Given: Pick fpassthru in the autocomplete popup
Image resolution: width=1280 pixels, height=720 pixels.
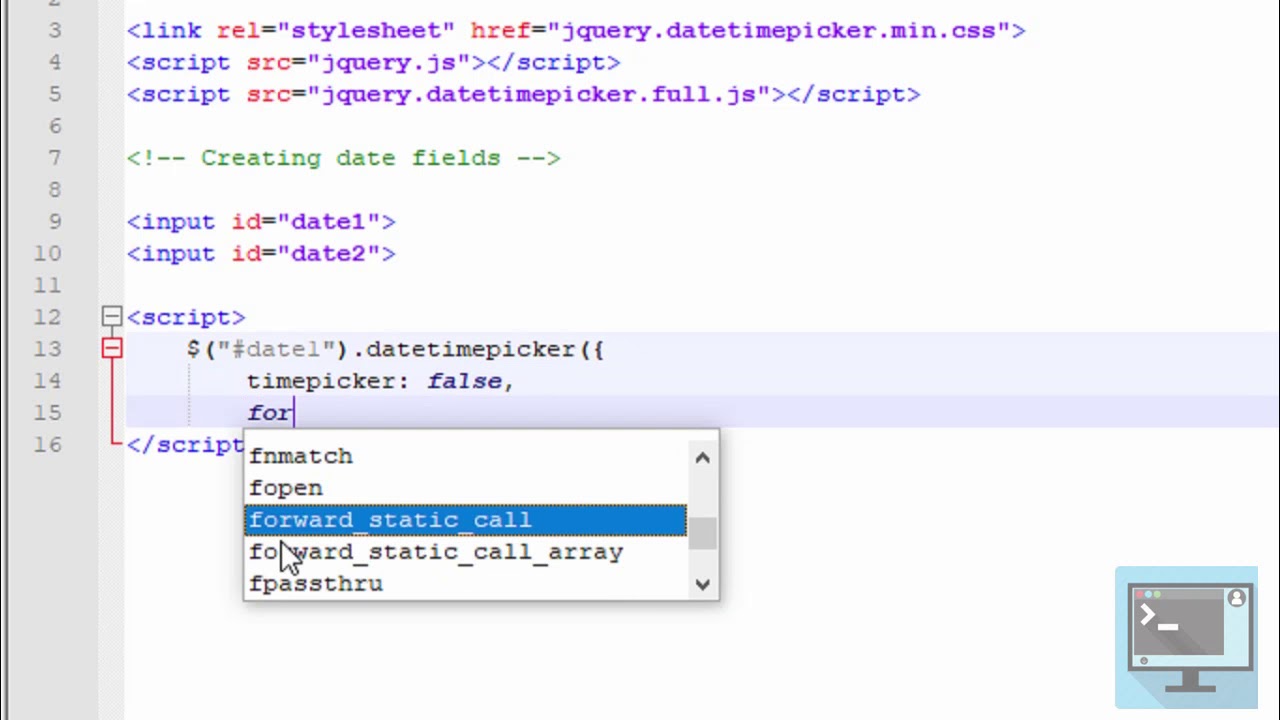Looking at the screenshot, I should (x=466, y=584).
